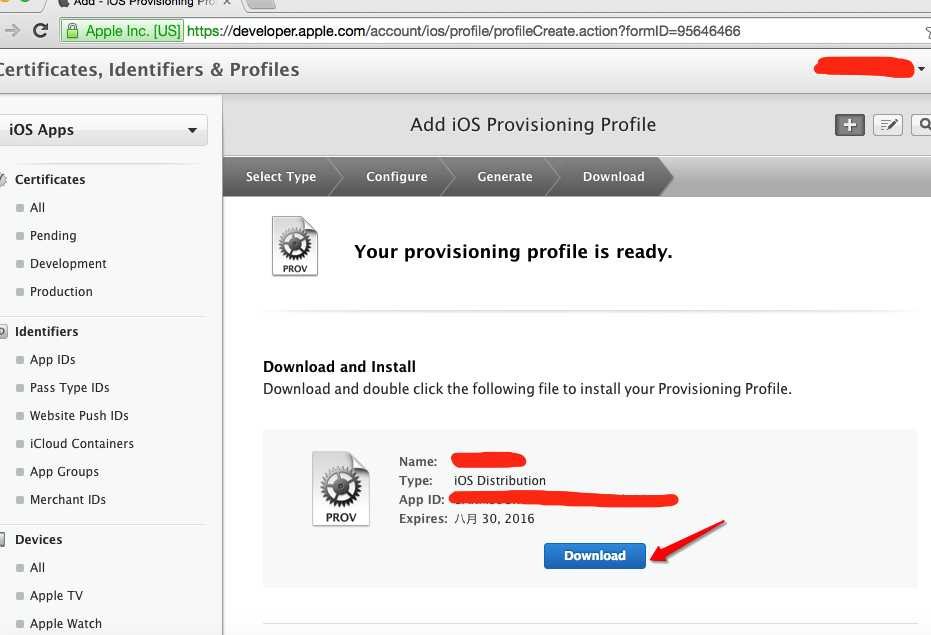
Task: Click the Select Type step
Action: pyautogui.click(x=281, y=177)
